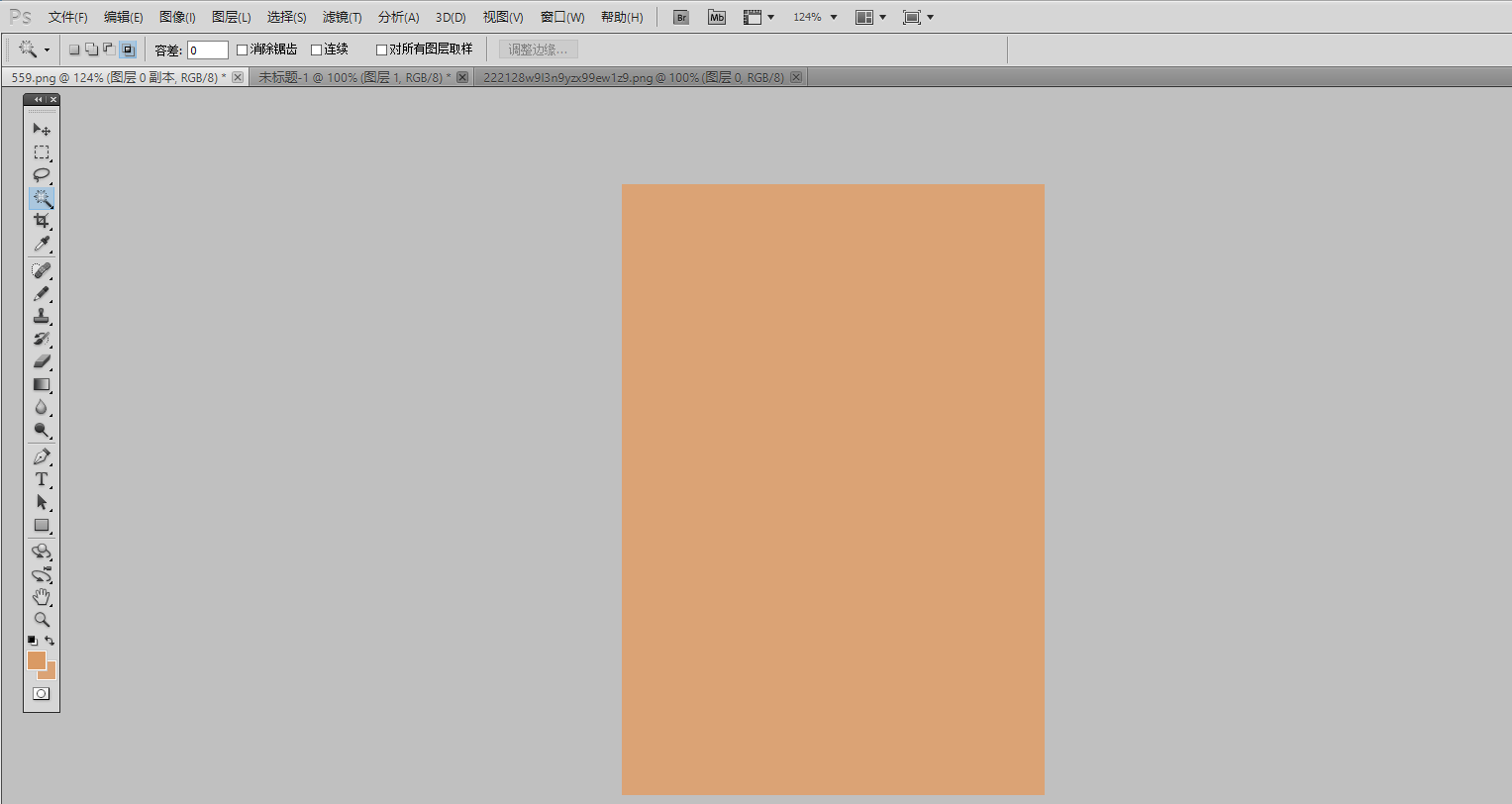Select the Eraser tool
Image resolution: width=1512 pixels, height=804 pixels.
point(42,362)
